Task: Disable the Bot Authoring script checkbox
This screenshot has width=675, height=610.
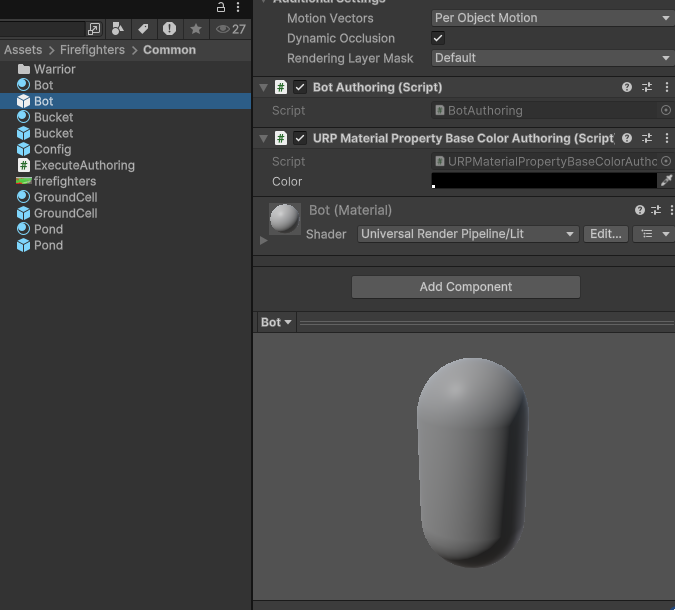Action: (x=300, y=87)
